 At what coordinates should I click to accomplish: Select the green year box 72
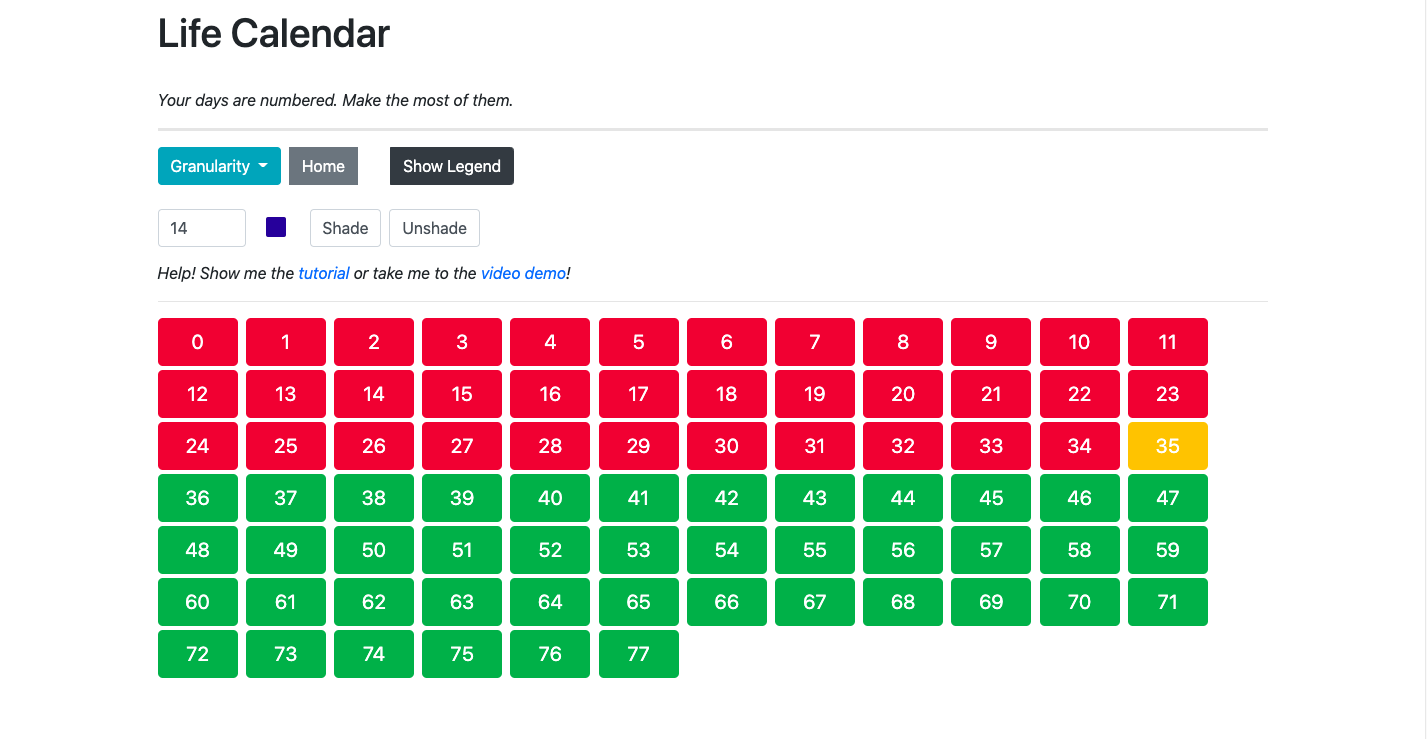[198, 654]
